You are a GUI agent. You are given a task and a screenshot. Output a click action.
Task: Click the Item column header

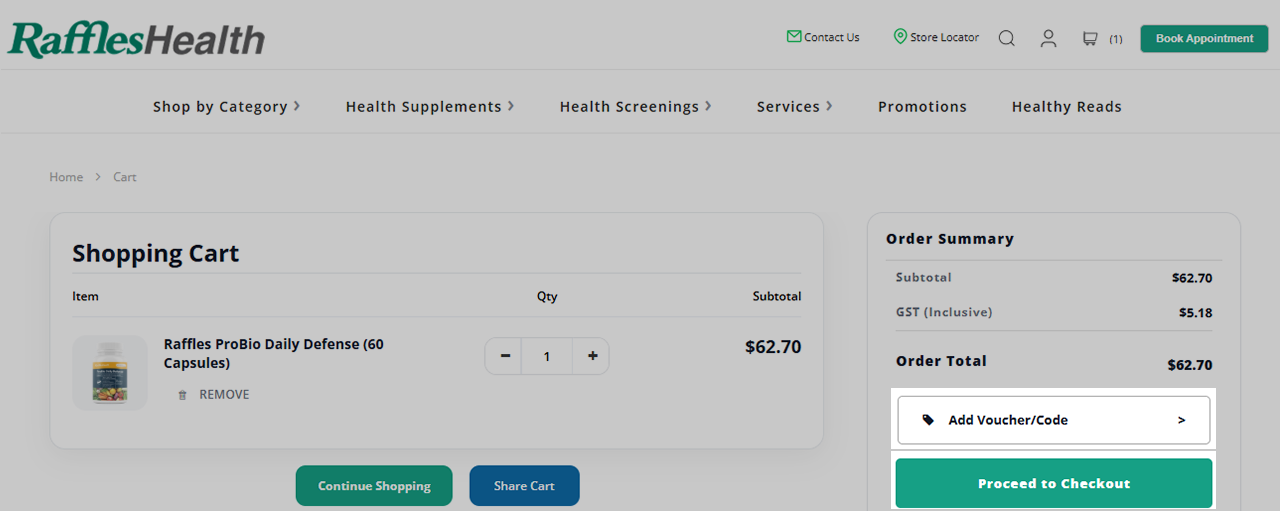tap(85, 297)
